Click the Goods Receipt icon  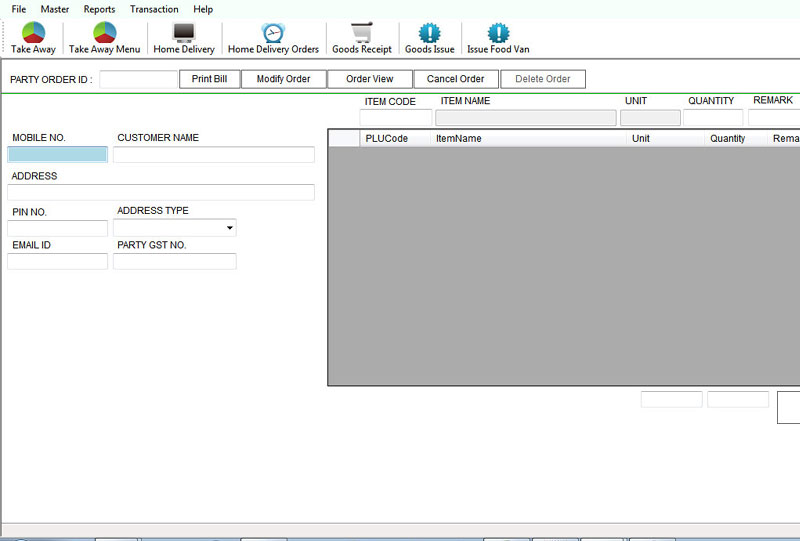point(362,33)
